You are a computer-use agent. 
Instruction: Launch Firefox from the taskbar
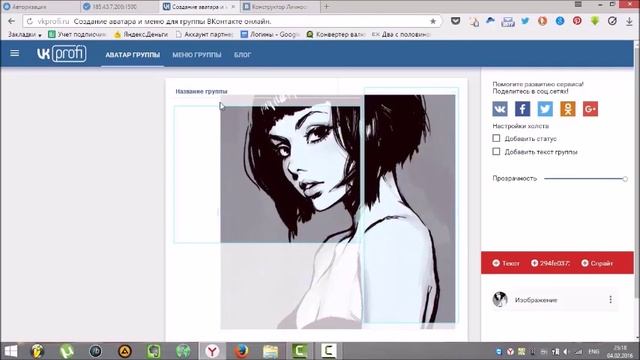coord(241,351)
